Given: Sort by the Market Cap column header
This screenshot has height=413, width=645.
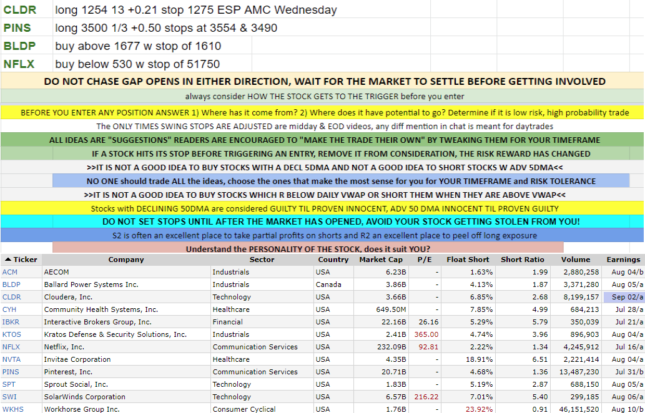Looking at the screenshot, I should click(381, 260).
